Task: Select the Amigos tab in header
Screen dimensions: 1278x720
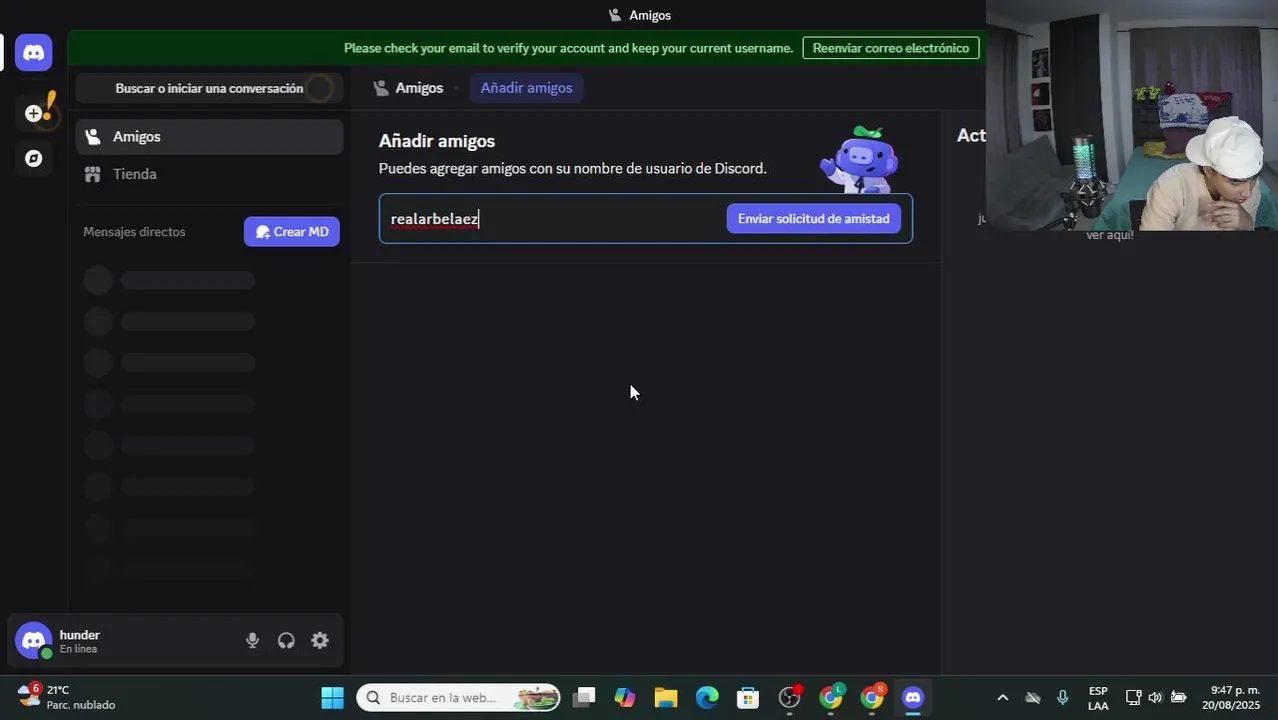Action: point(408,88)
